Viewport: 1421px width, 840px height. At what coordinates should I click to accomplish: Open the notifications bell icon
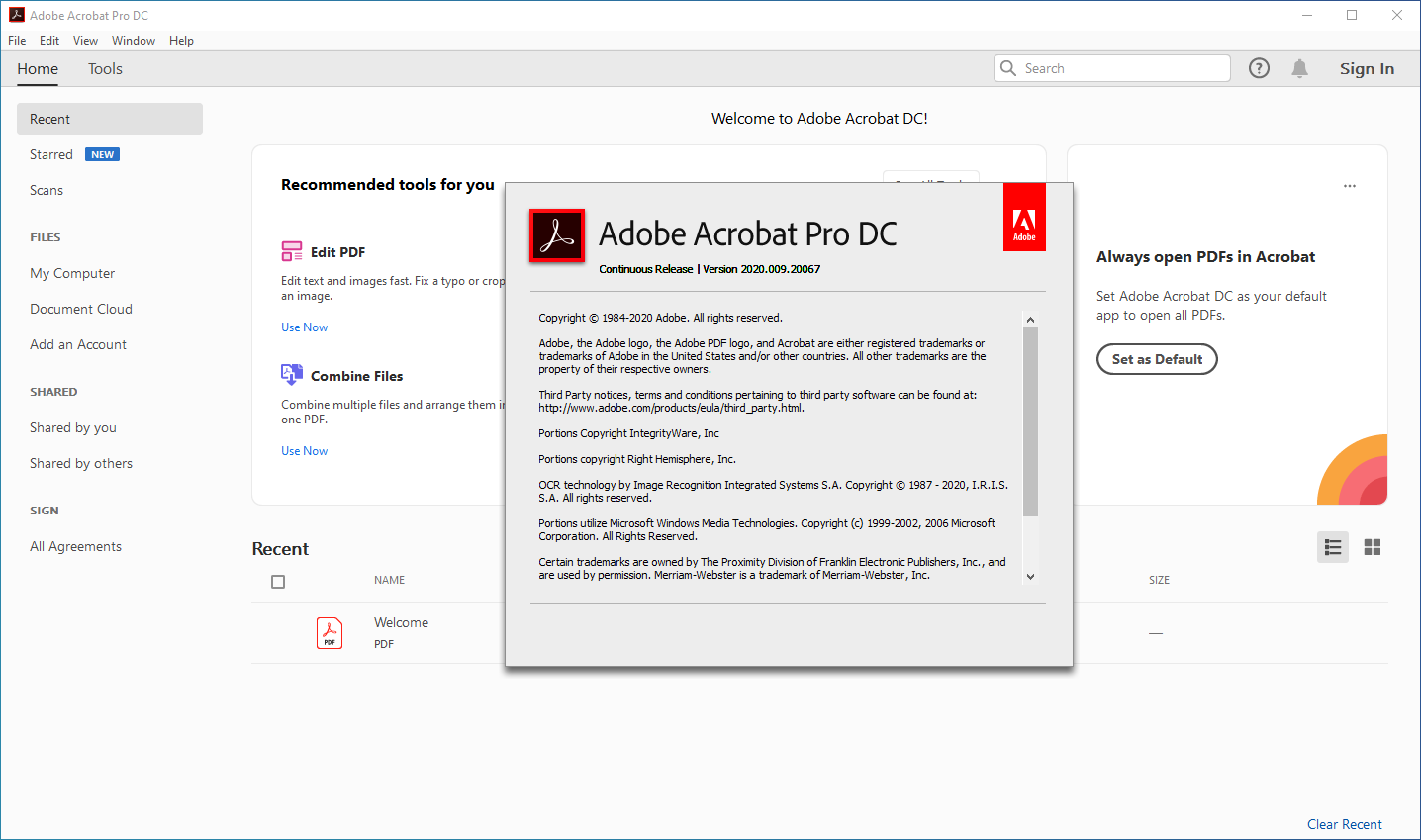click(1299, 68)
